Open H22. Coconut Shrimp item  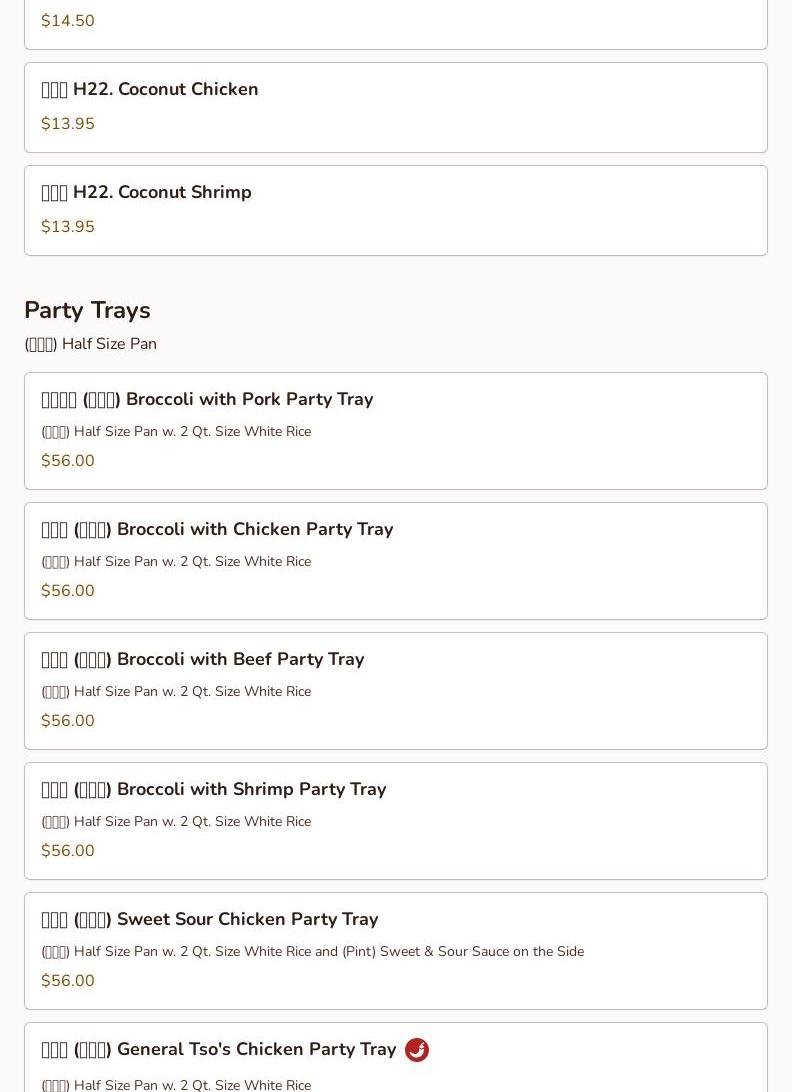[162, 193]
